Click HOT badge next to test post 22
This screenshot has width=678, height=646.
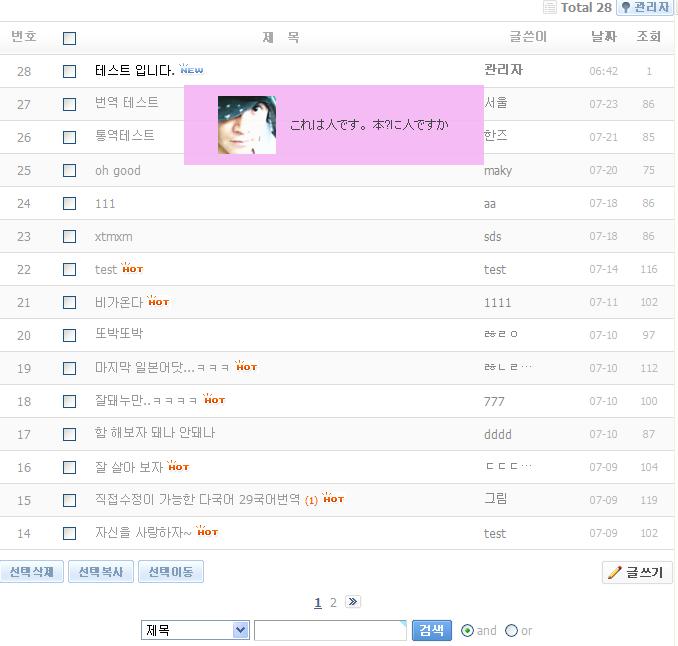pos(132,268)
